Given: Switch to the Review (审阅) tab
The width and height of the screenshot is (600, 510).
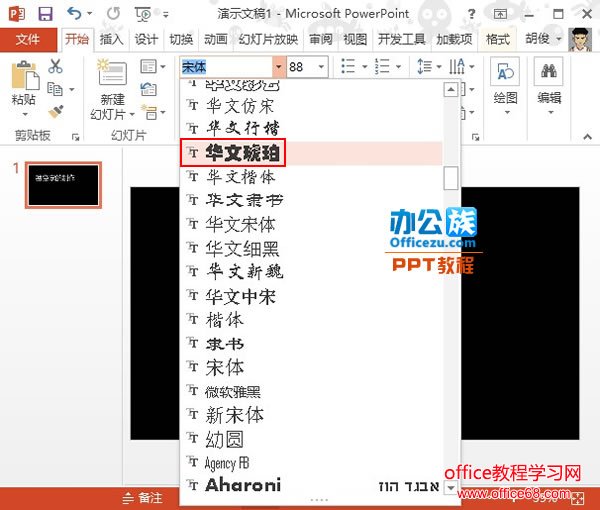Looking at the screenshot, I should click(321, 39).
